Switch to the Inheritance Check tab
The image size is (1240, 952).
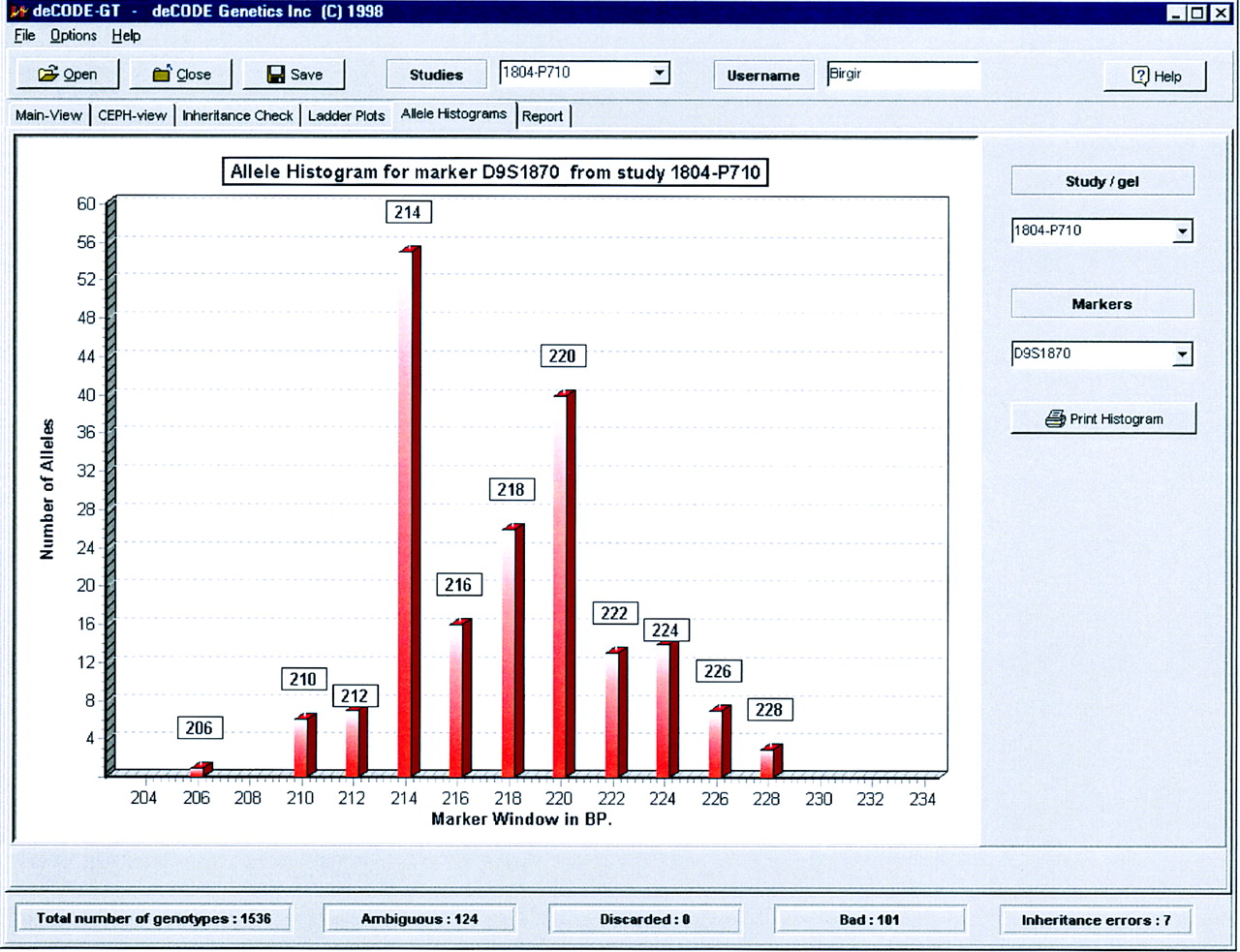(237, 116)
